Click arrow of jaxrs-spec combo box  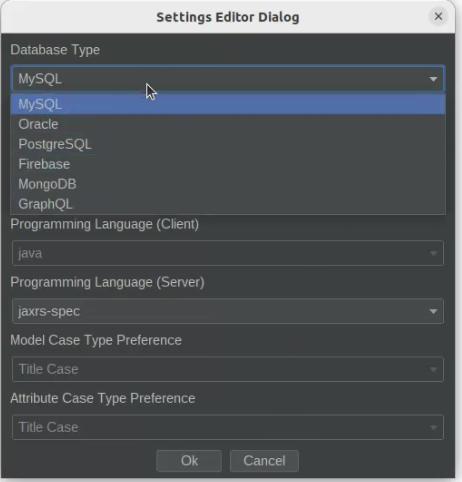click(433, 311)
